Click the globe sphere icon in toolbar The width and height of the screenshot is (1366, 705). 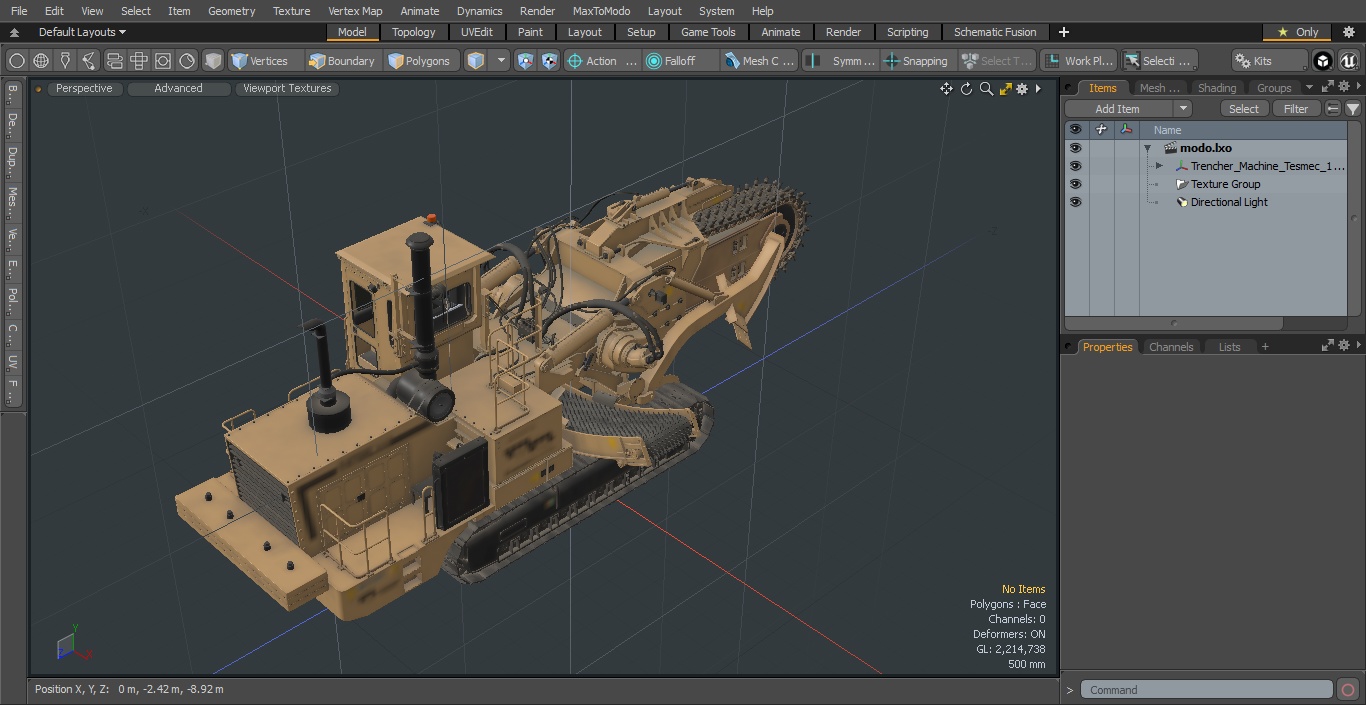point(41,61)
